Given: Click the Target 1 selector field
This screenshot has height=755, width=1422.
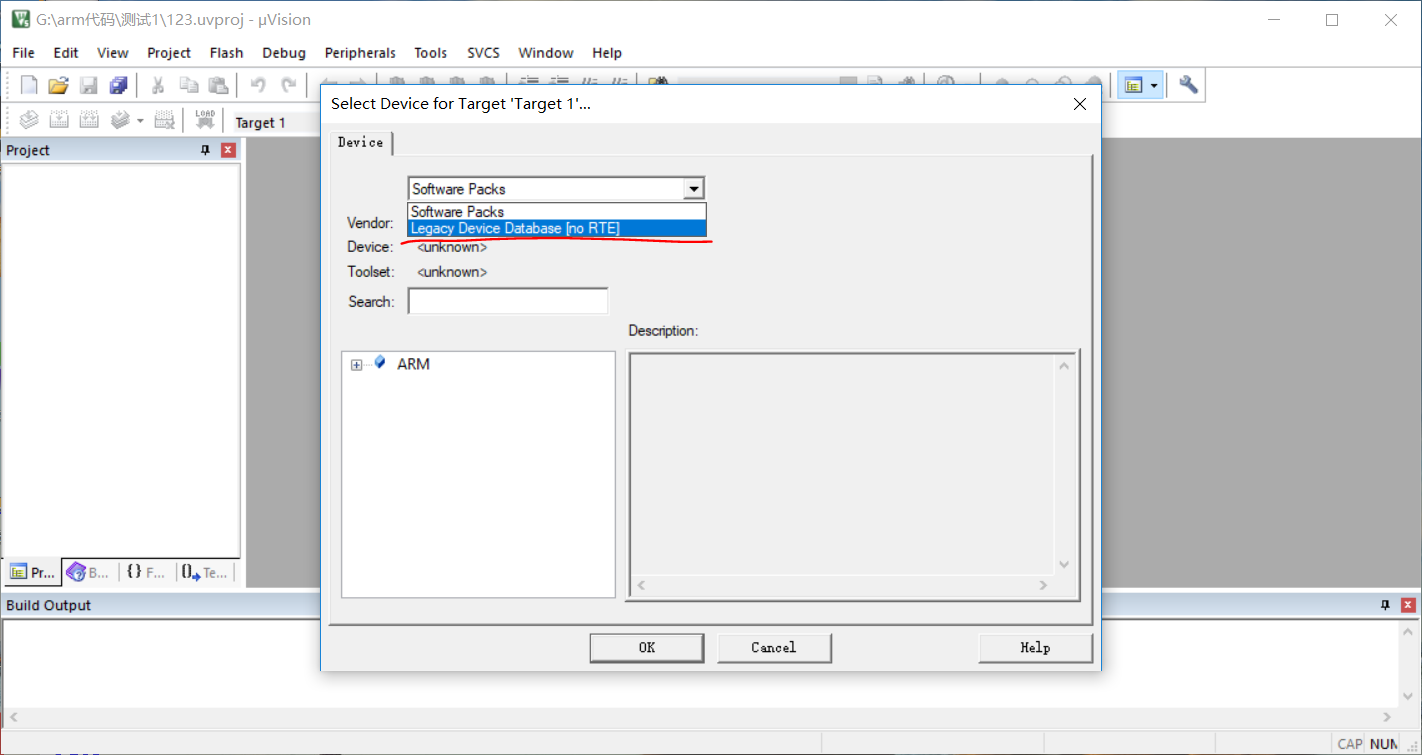Looking at the screenshot, I should click(x=275, y=122).
